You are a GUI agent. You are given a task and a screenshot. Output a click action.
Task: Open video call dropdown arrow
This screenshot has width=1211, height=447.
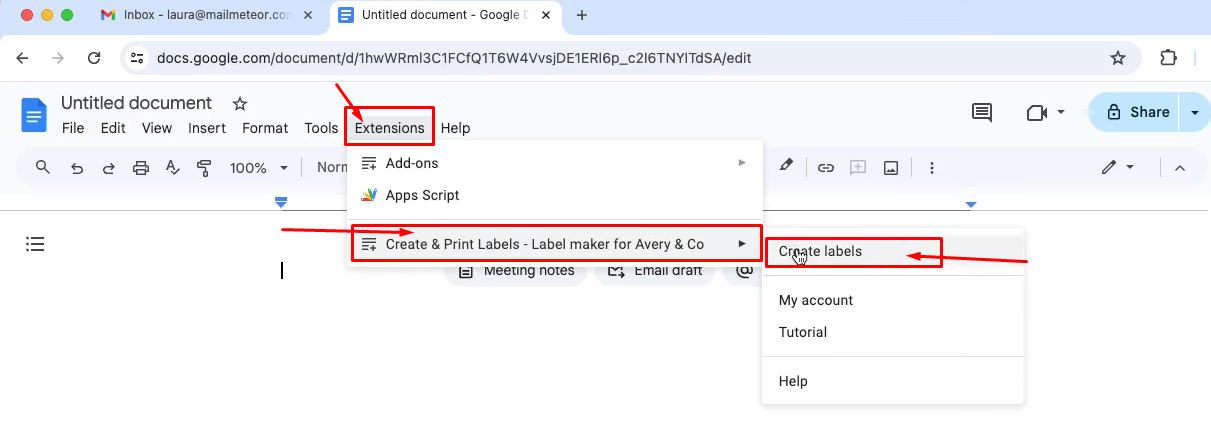1061,112
